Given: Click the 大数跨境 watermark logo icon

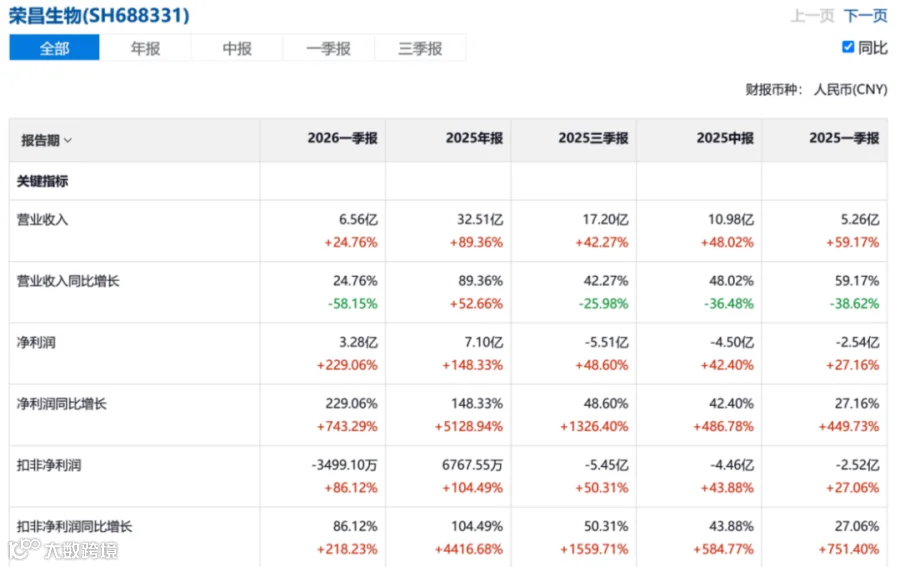Looking at the screenshot, I should point(25,548).
